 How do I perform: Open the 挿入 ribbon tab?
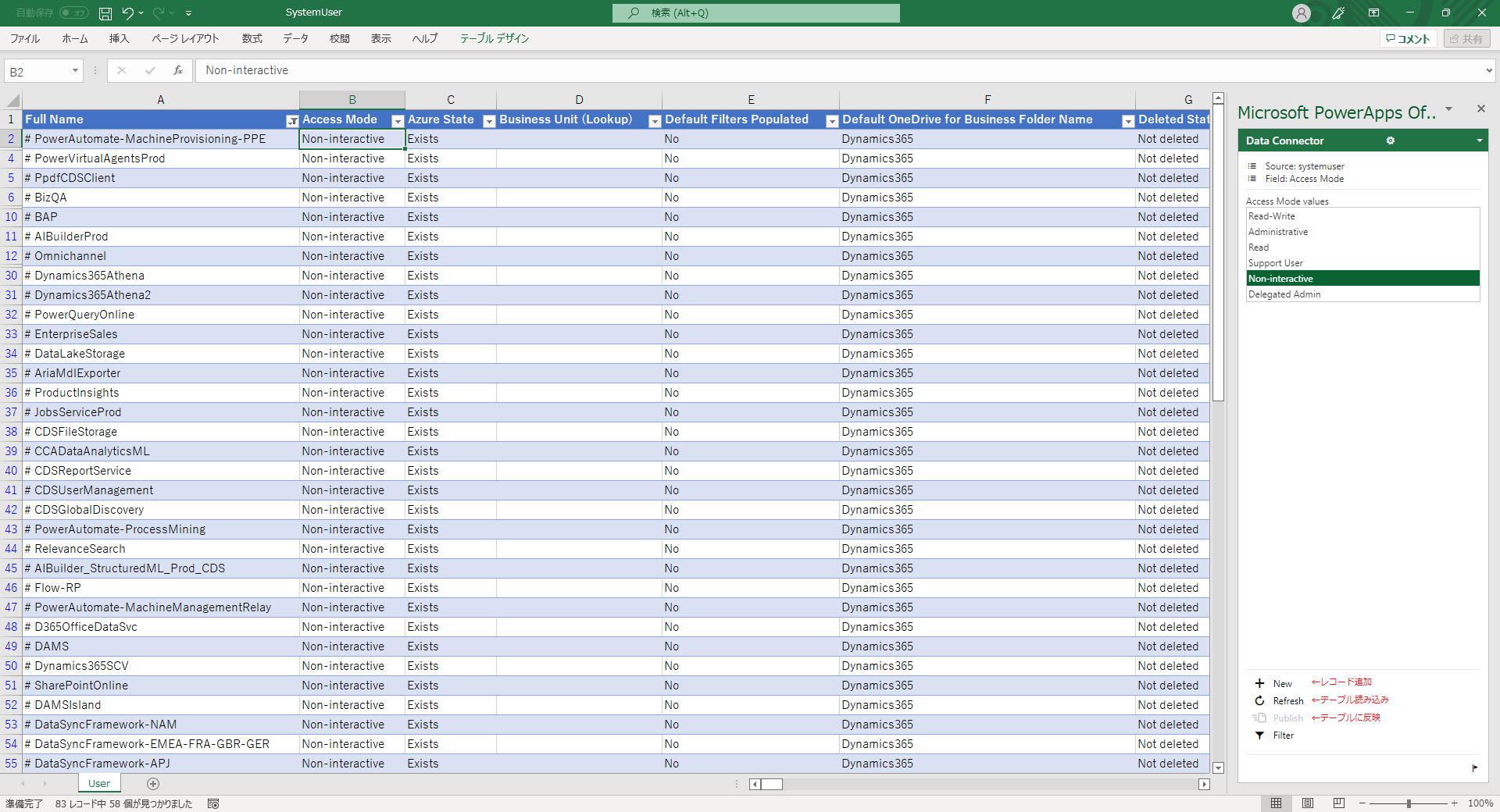pyautogui.click(x=119, y=38)
